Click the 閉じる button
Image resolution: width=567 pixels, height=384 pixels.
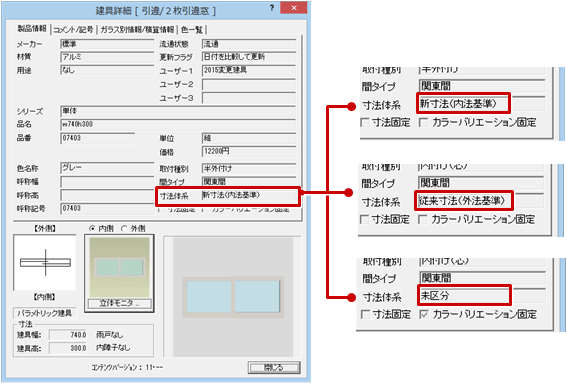point(274,367)
